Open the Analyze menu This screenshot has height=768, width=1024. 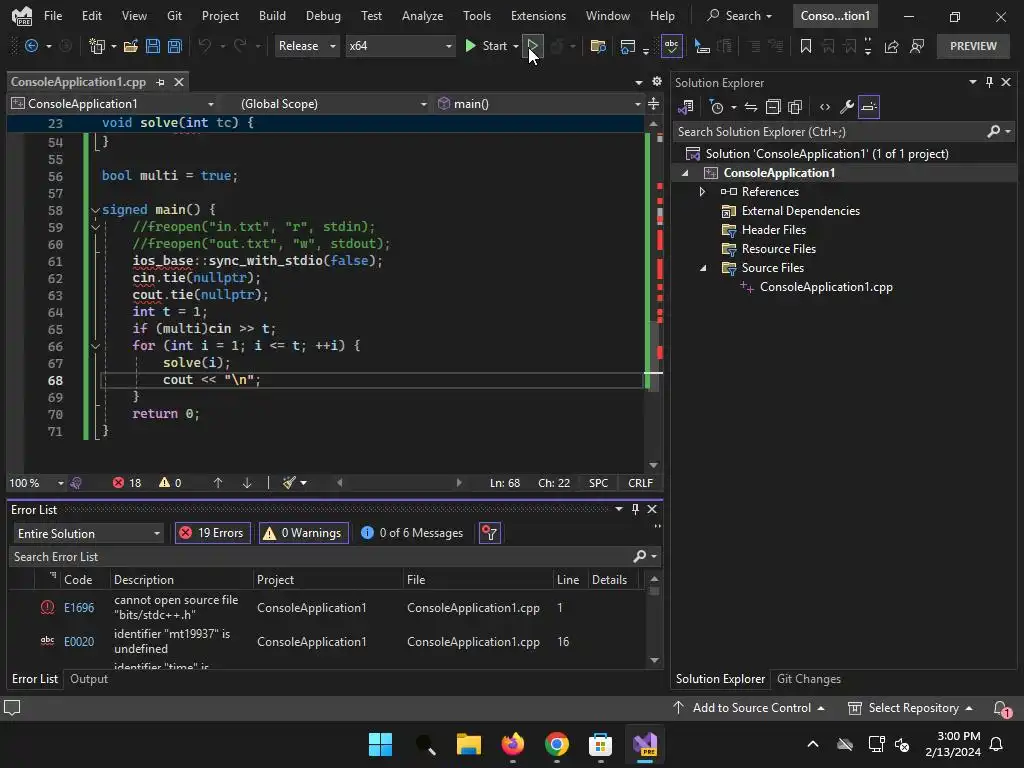tap(422, 16)
